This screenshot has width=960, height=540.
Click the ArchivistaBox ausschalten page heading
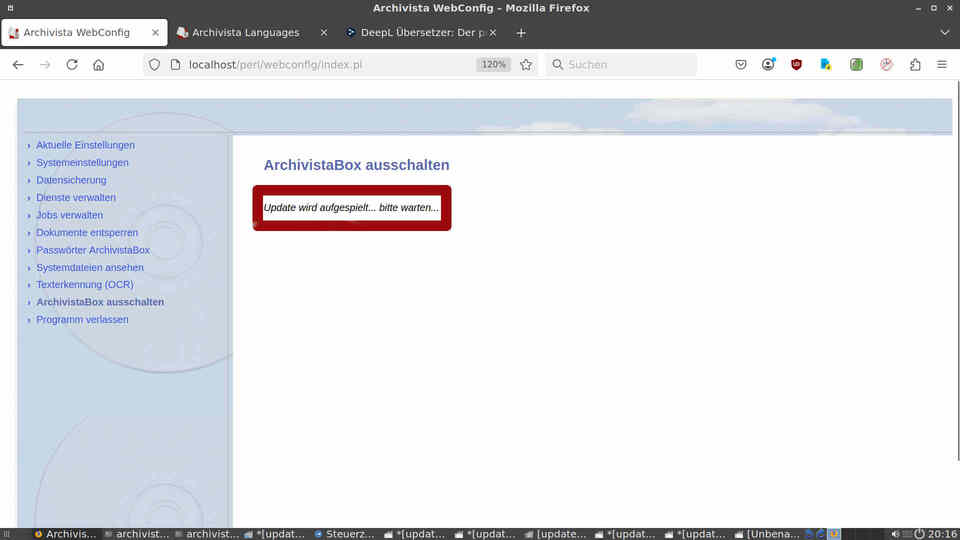[x=356, y=165]
